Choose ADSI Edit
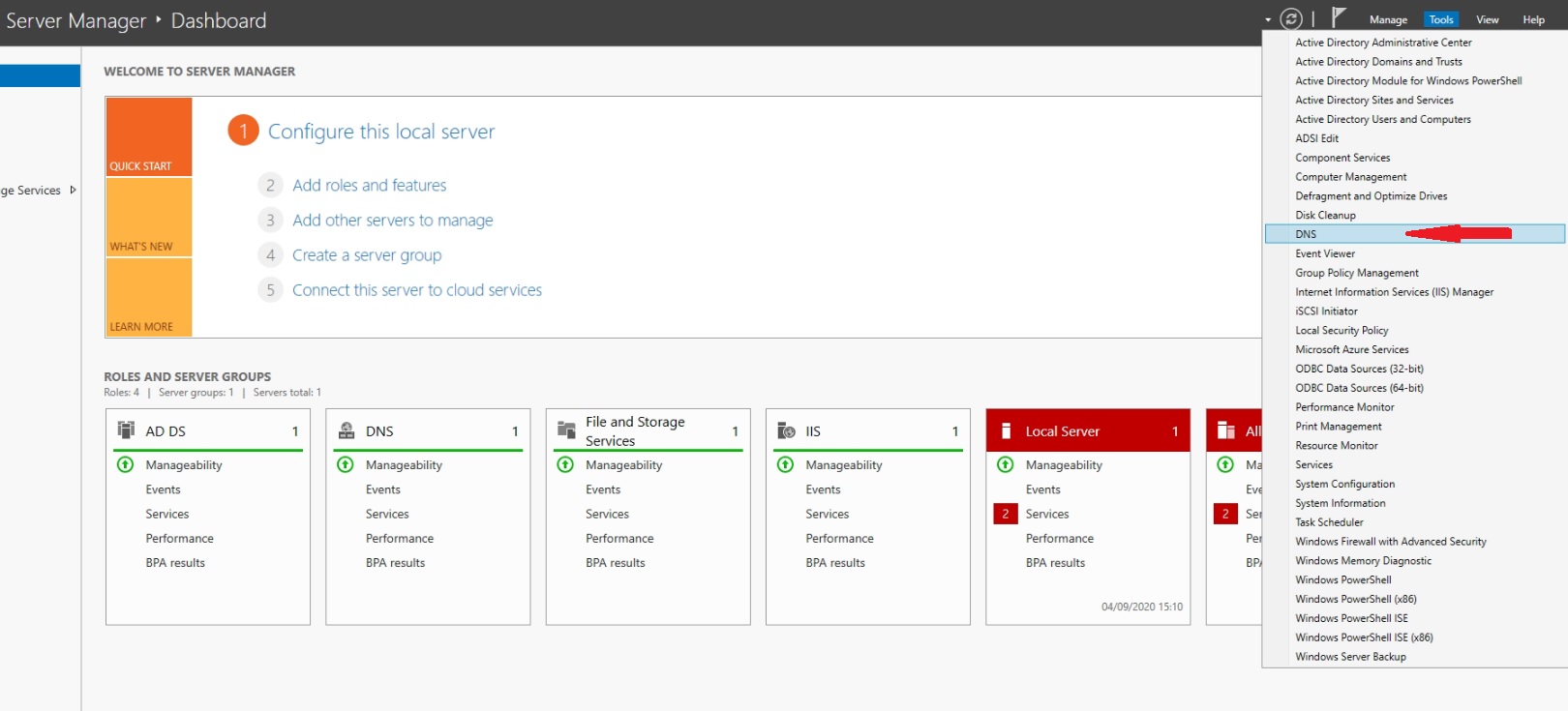 click(1316, 138)
